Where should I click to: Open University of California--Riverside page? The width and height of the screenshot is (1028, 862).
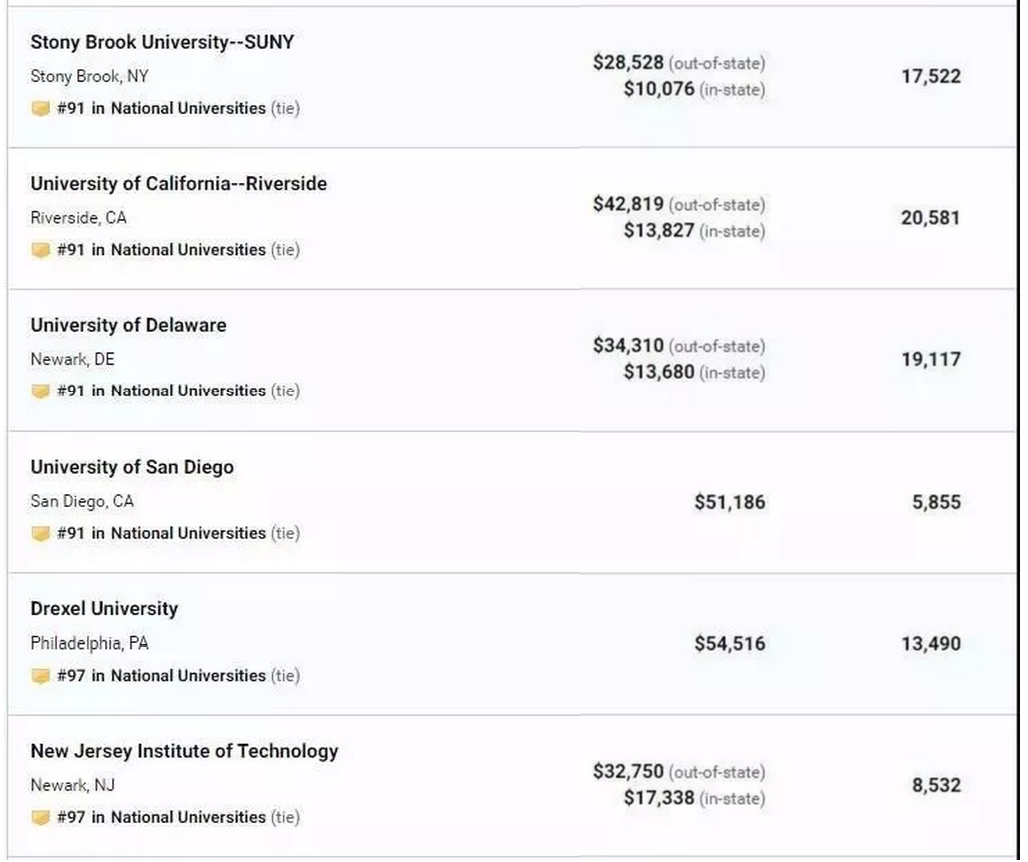point(178,184)
